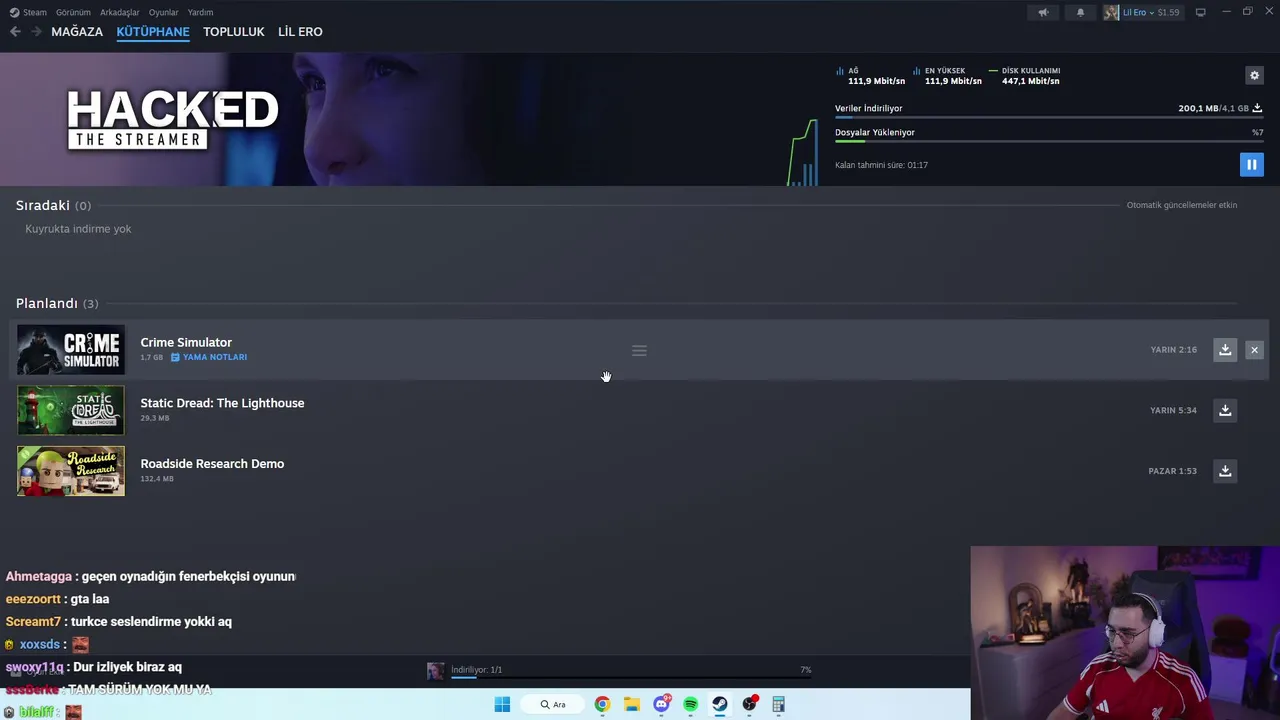1280x720 pixels.
Task: Open Static Dread game thumbnail
Action: 71,410
